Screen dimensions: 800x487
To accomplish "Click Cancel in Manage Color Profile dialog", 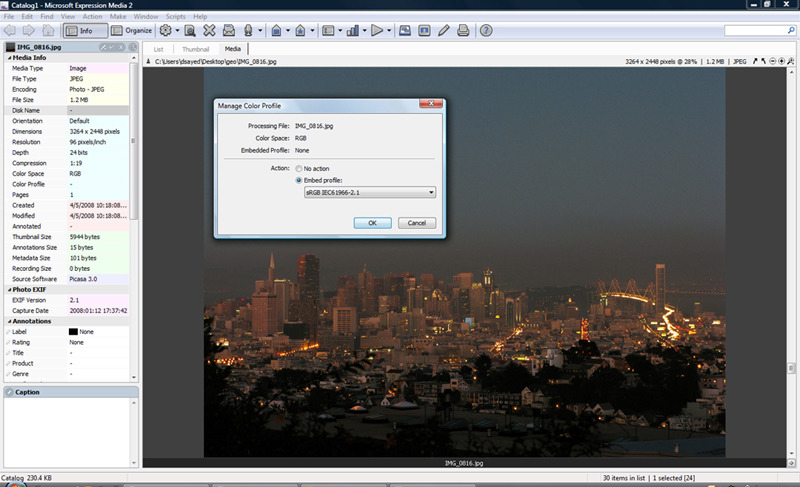I will click(417, 223).
